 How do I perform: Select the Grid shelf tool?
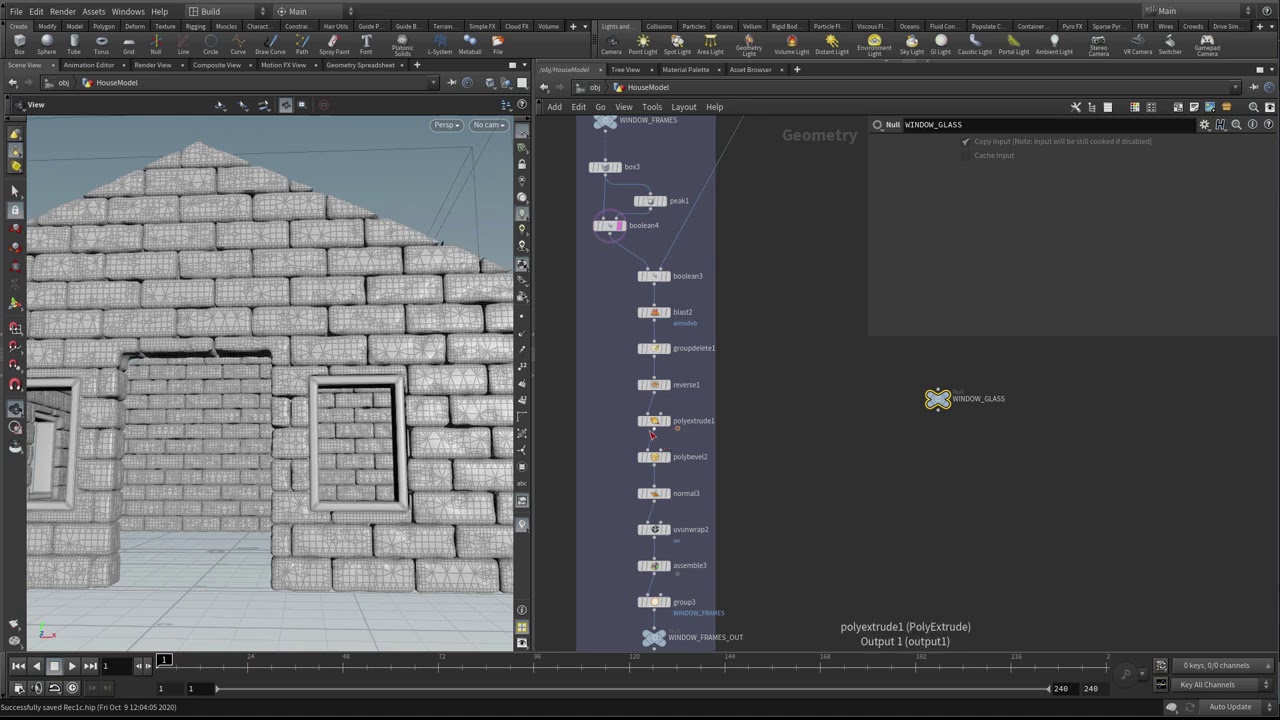tap(128, 44)
